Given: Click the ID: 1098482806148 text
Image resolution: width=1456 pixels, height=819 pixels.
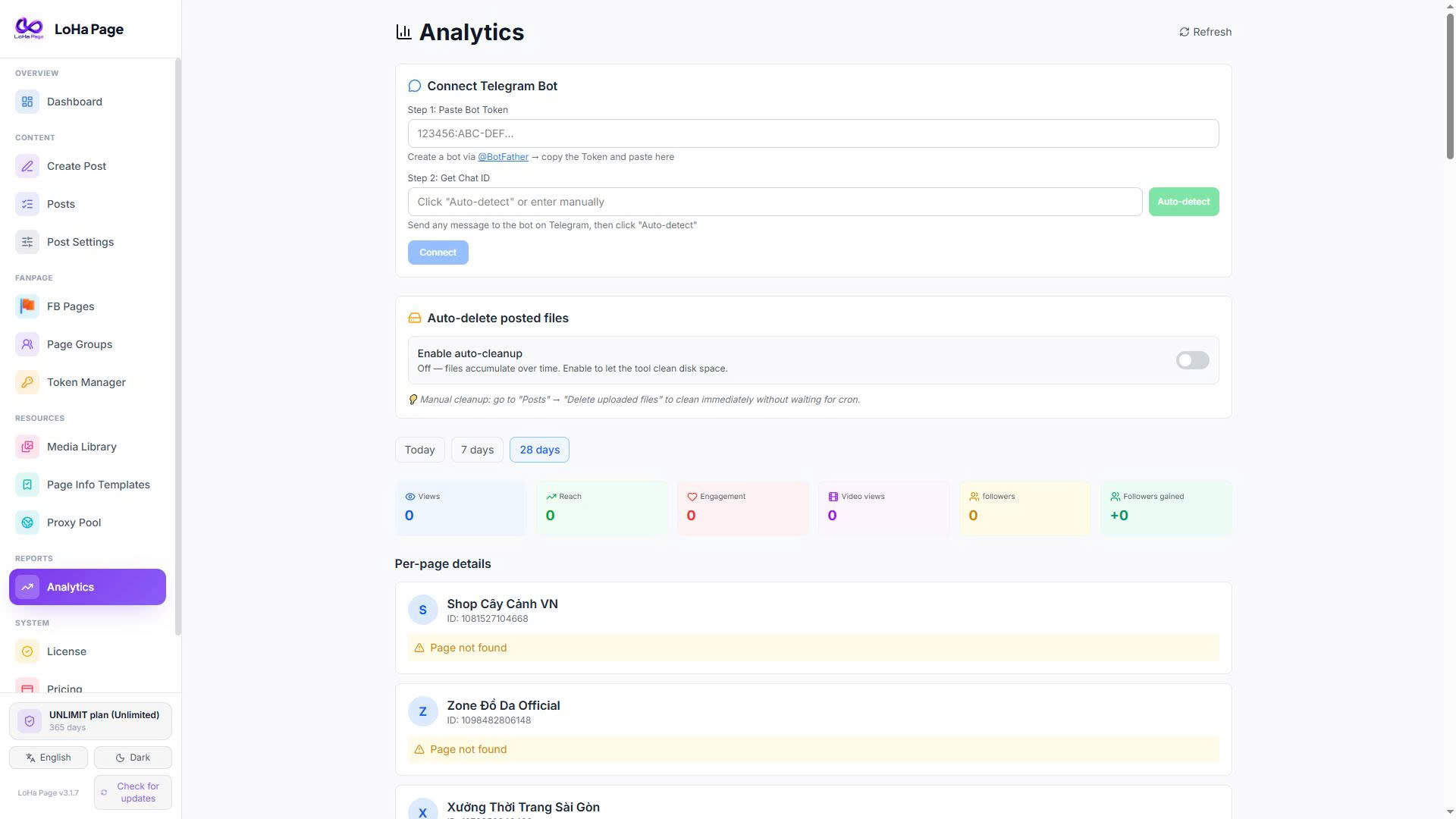Looking at the screenshot, I should tap(488, 720).
